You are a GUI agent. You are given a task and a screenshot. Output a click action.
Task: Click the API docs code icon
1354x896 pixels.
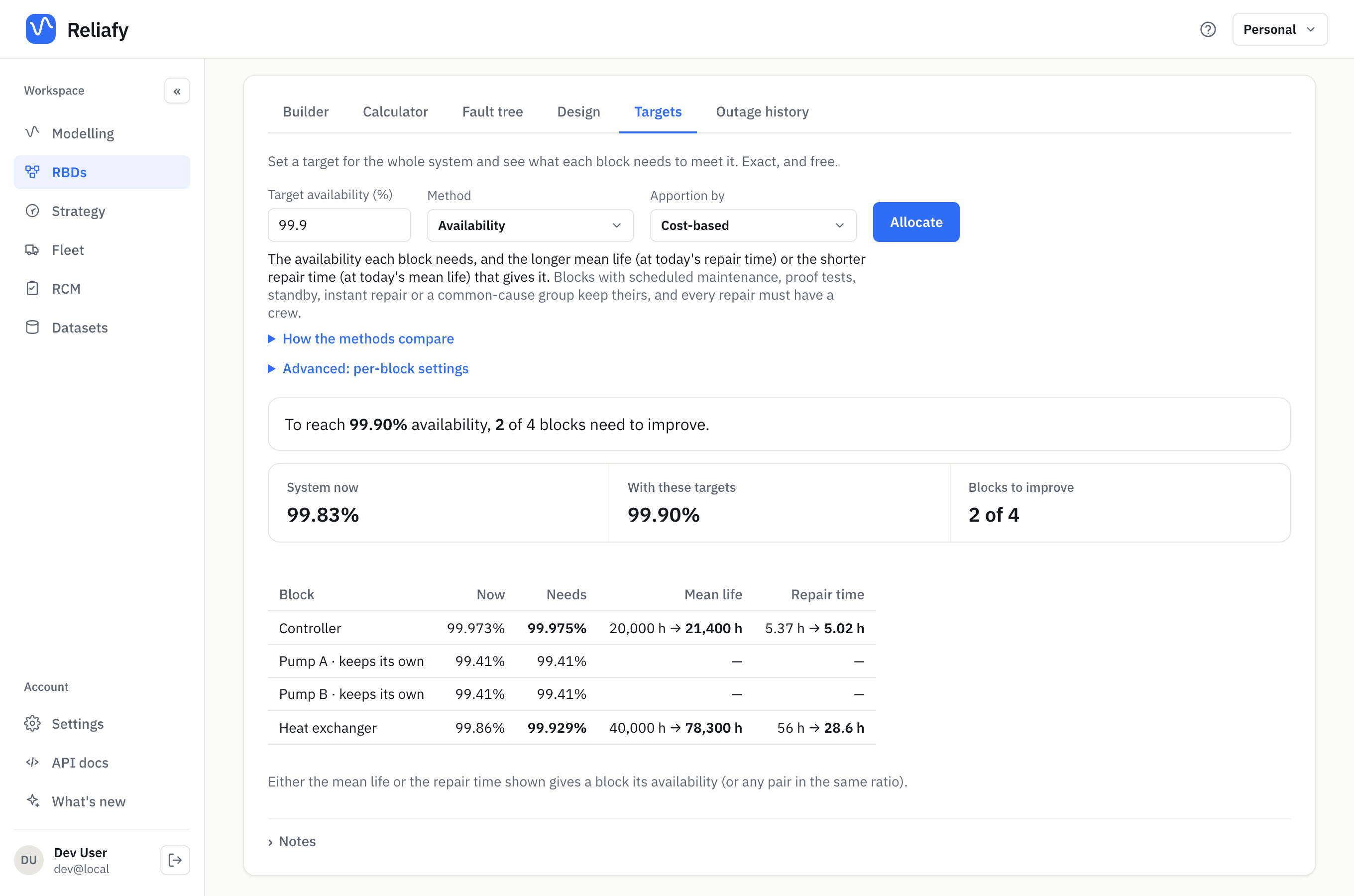(x=32, y=762)
